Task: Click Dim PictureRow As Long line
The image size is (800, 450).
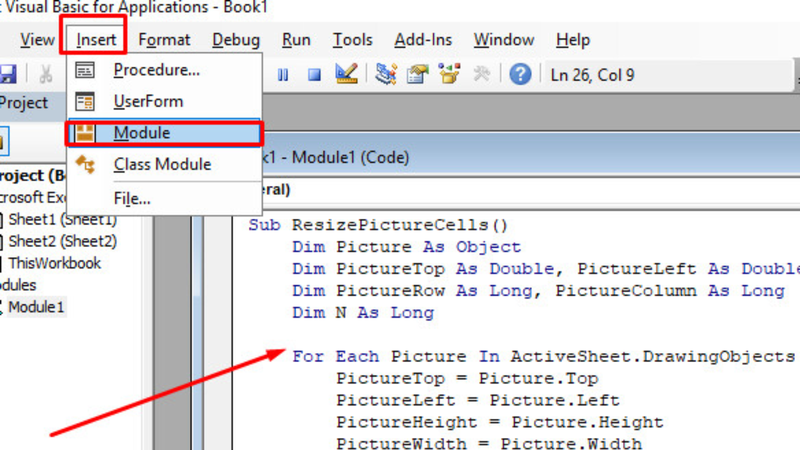Action: [538, 291]
